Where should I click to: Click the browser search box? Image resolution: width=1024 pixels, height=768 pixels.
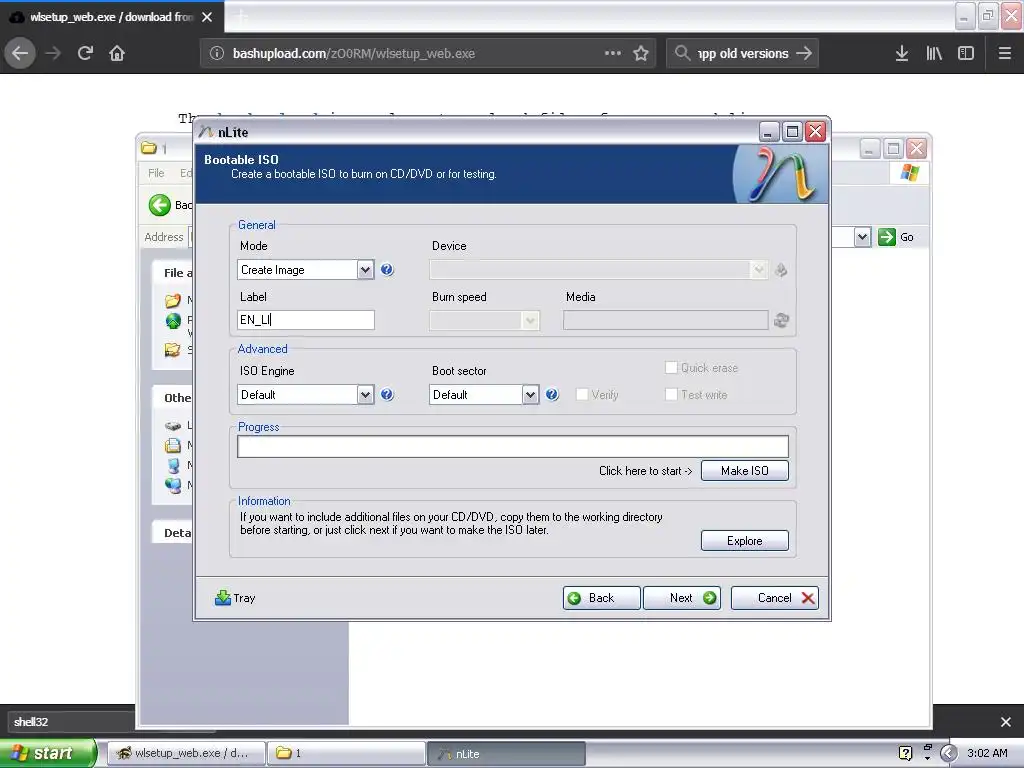[743, 53]
